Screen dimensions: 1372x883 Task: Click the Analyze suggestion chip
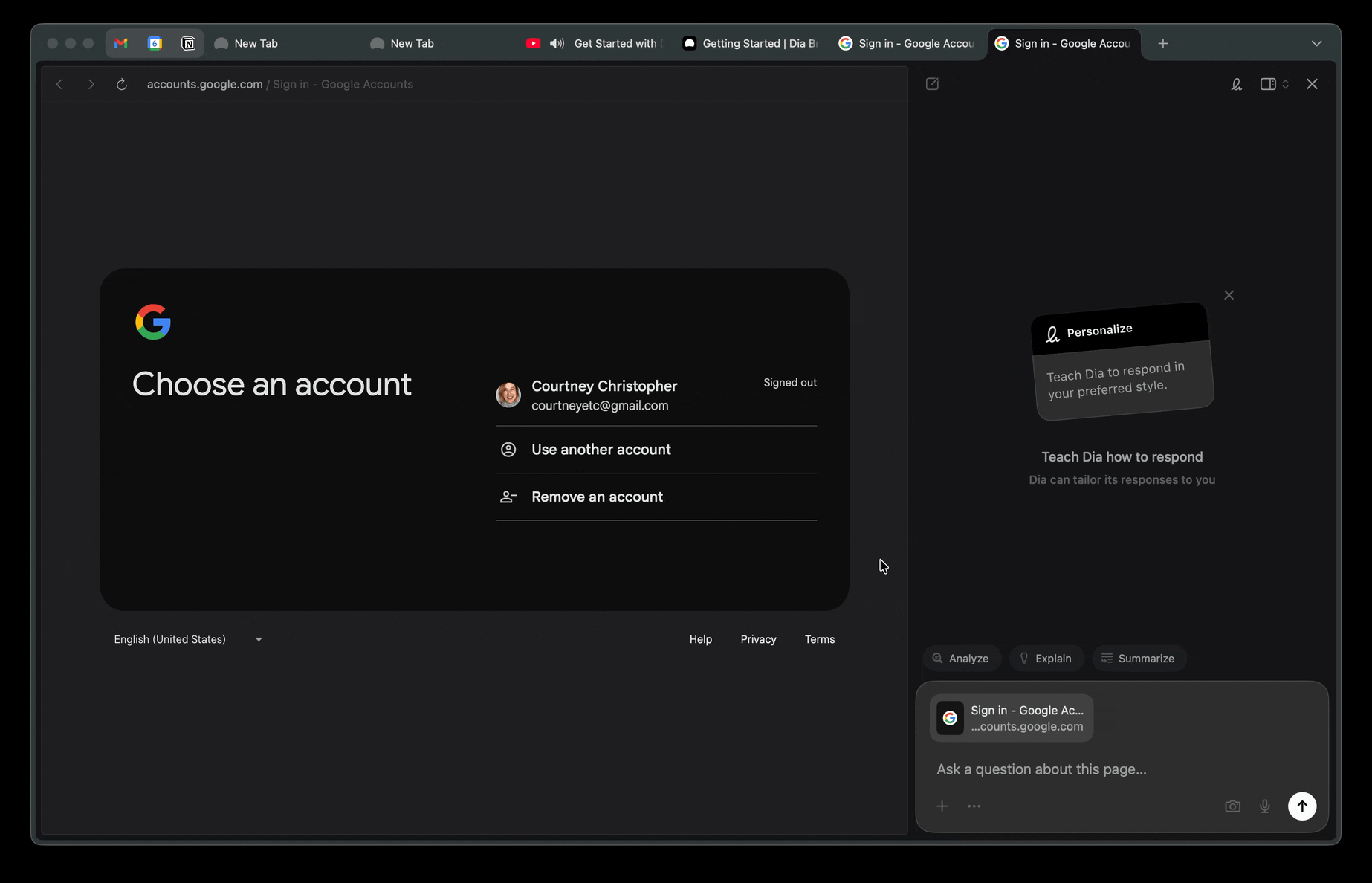[961, 659]
